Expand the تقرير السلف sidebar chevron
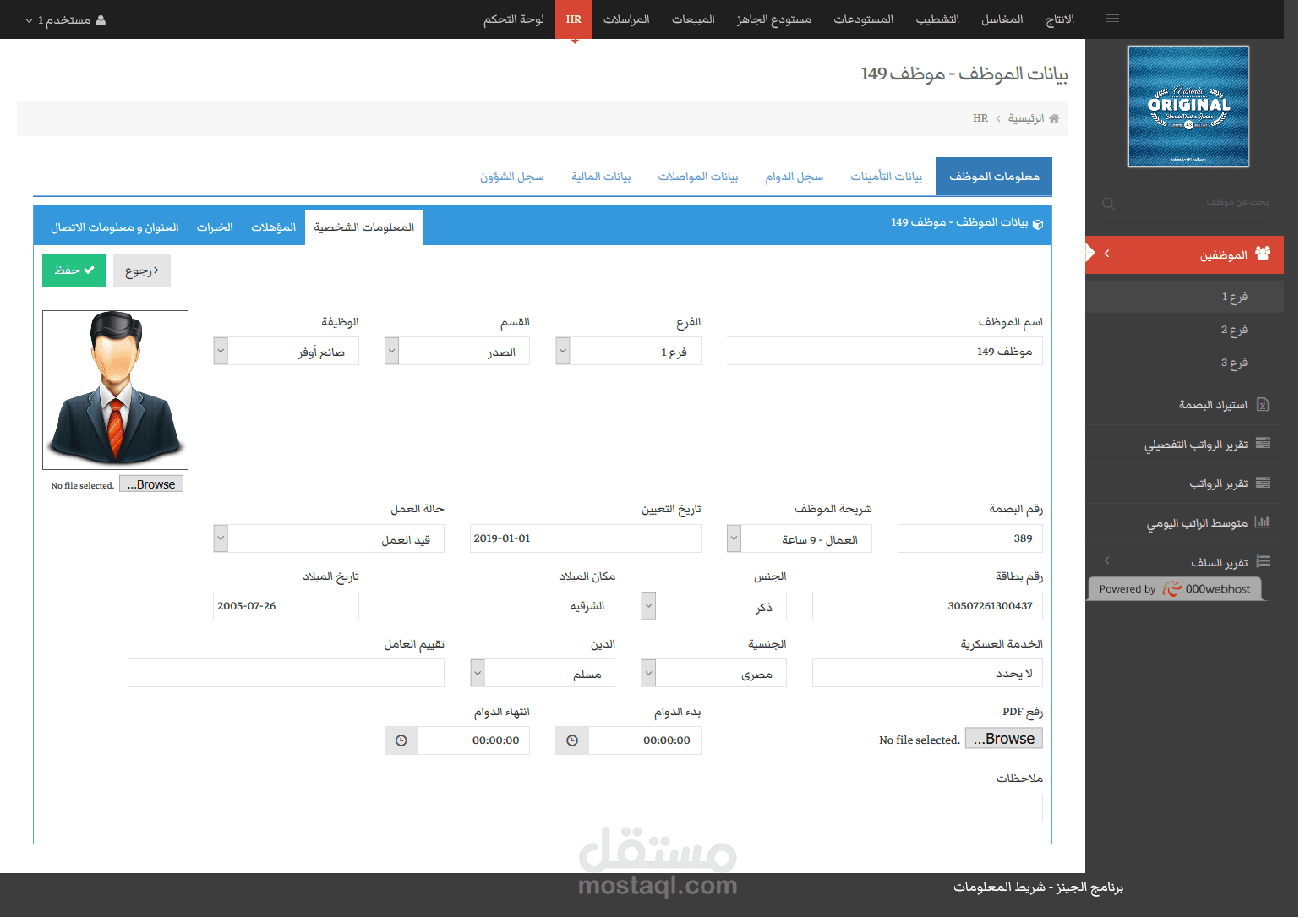The image size is (1316, 918). pos(1106,560)
